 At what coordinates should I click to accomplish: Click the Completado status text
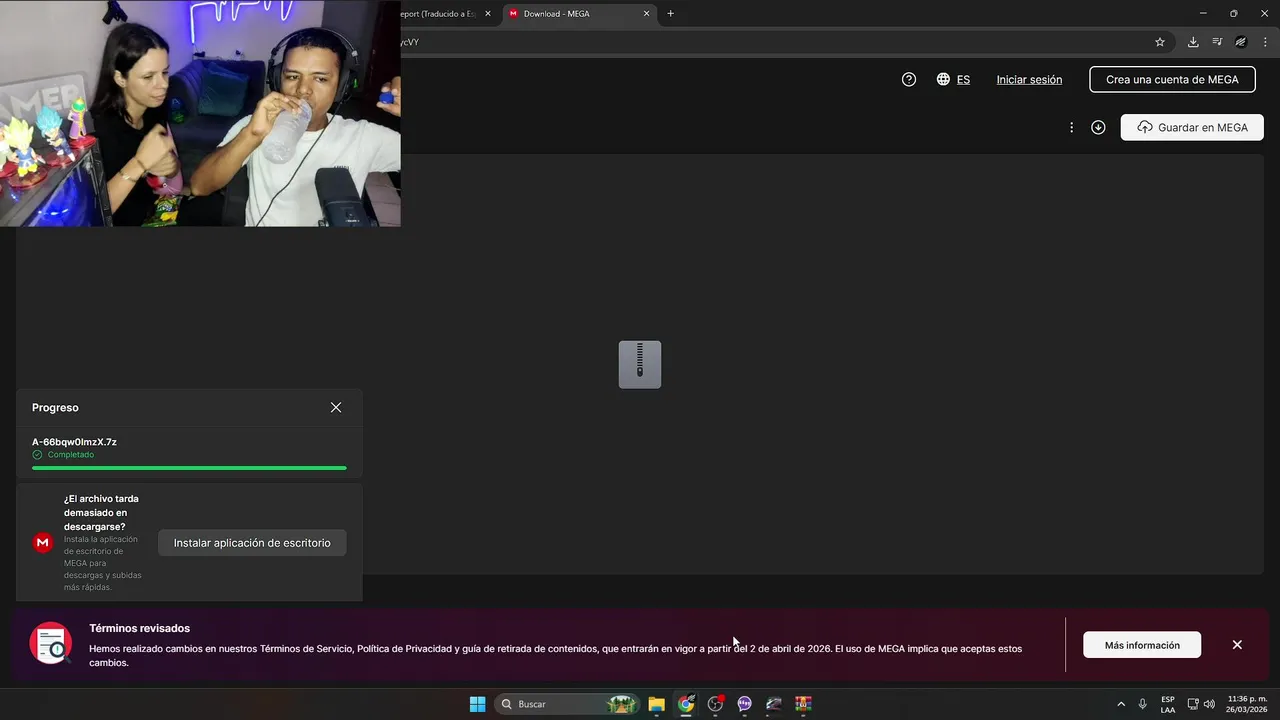click(71, 455)
